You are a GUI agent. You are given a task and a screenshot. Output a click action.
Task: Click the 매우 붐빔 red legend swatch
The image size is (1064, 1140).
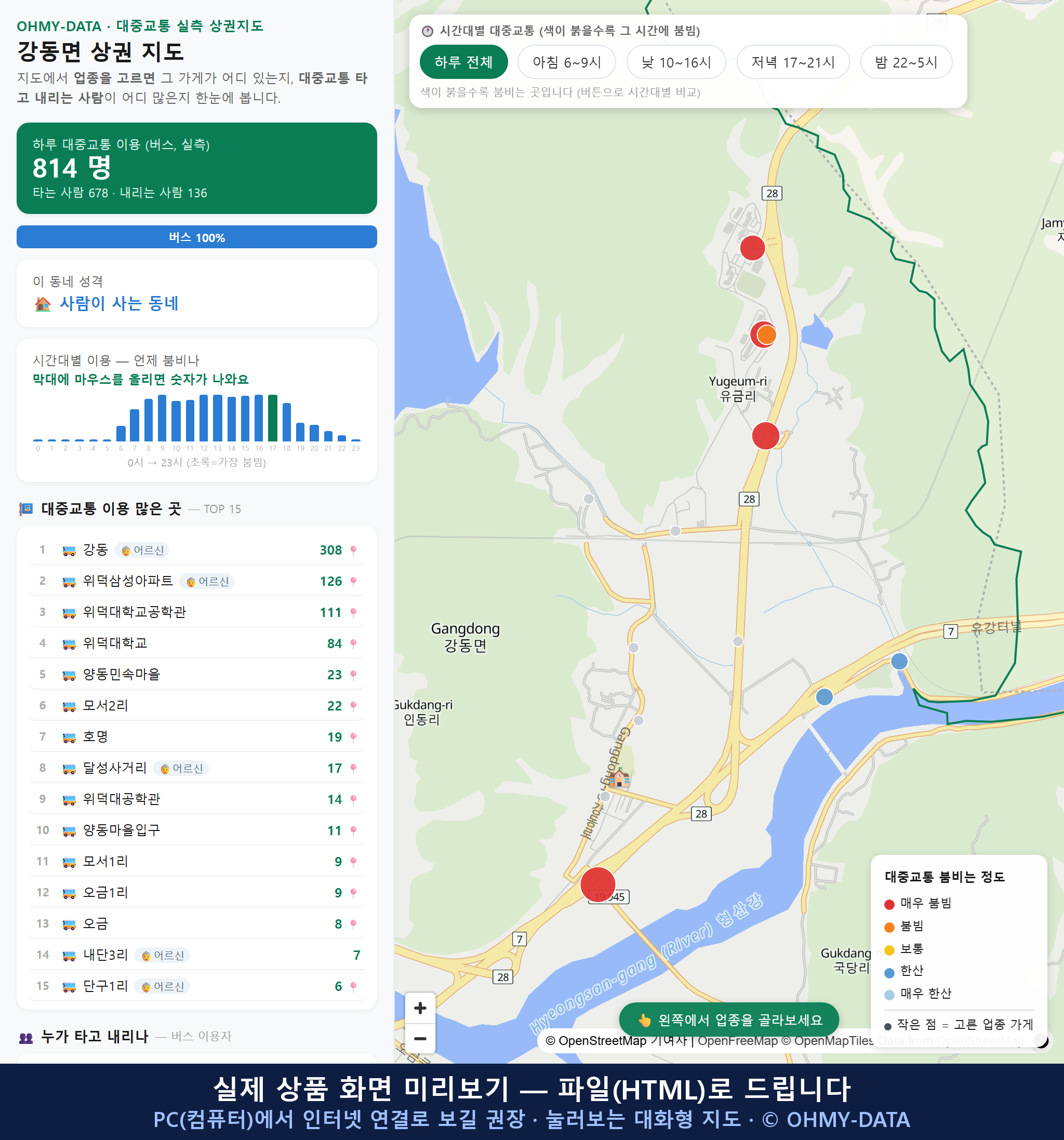889,904
